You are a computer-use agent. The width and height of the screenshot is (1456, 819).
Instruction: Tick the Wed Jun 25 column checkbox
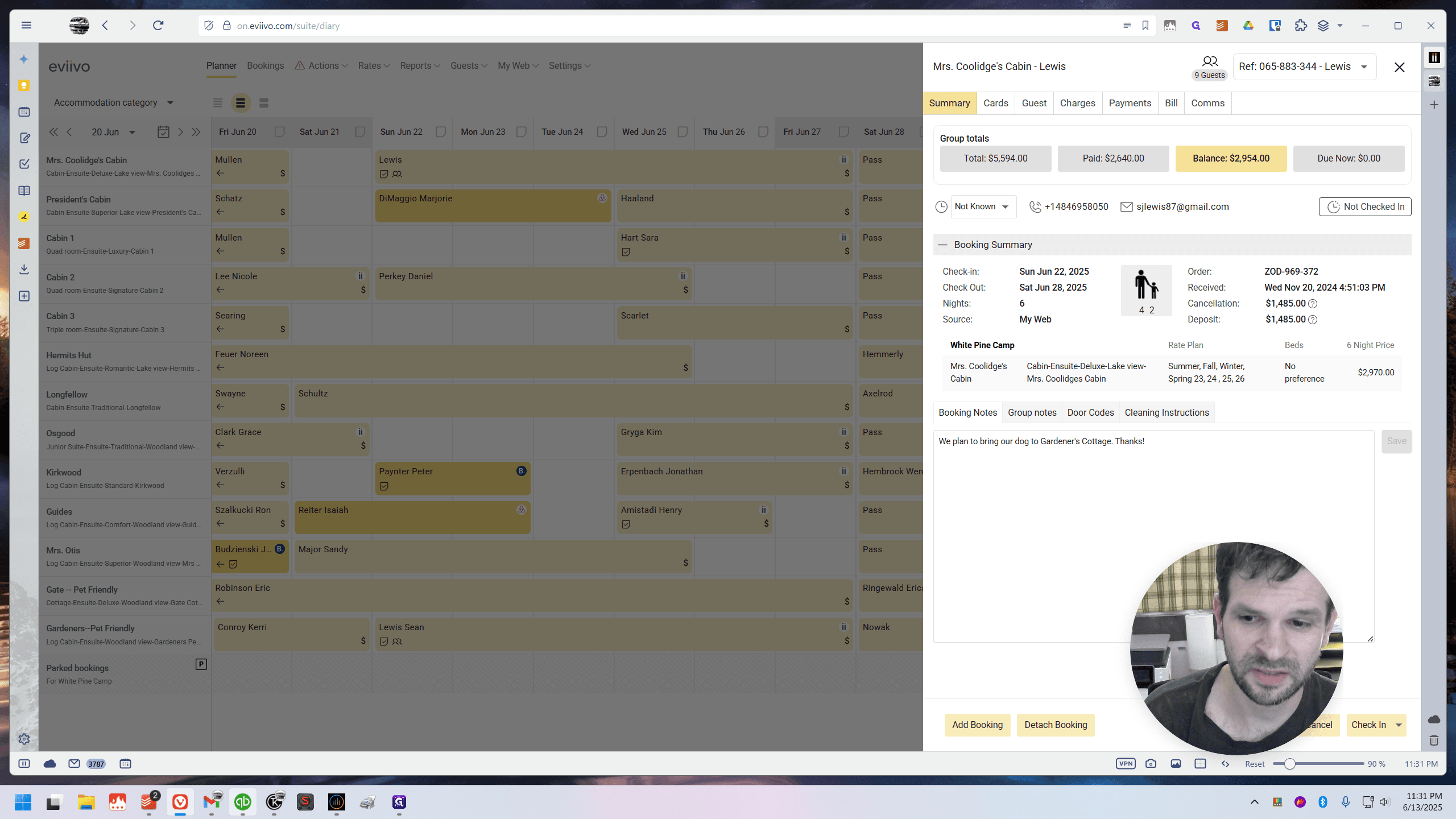(682, 132)
